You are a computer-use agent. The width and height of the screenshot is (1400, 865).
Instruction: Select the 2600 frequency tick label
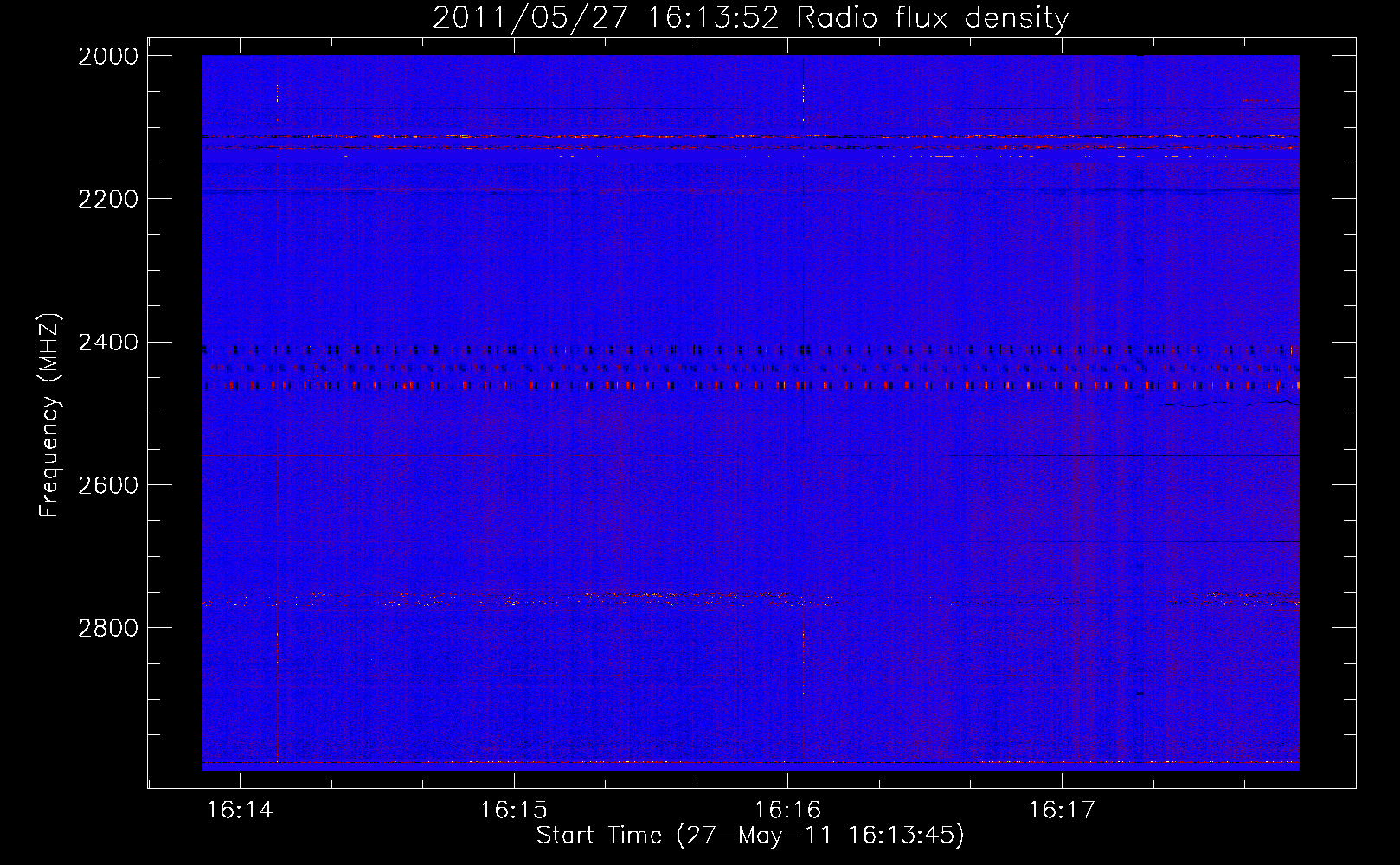[108, 485]
